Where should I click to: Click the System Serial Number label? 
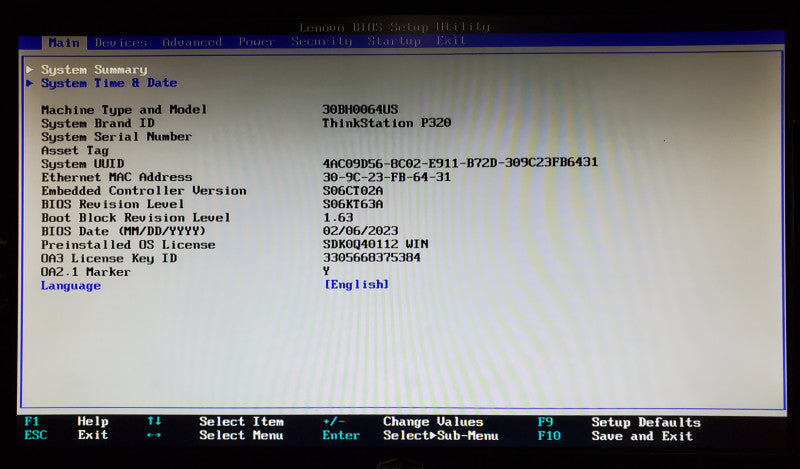click(x=116, y=137)
